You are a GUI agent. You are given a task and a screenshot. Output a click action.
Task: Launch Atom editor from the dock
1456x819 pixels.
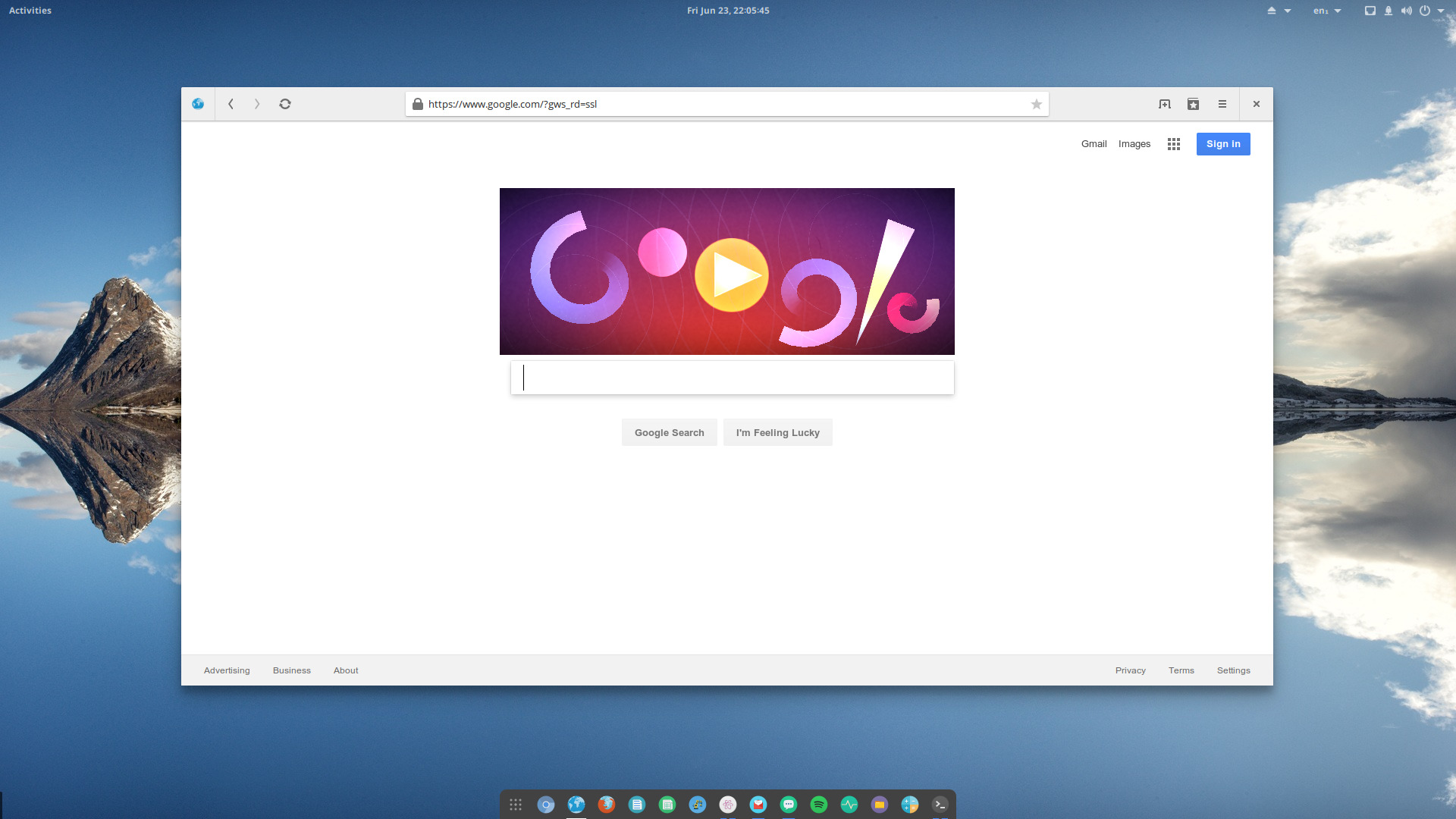point(728,805)
